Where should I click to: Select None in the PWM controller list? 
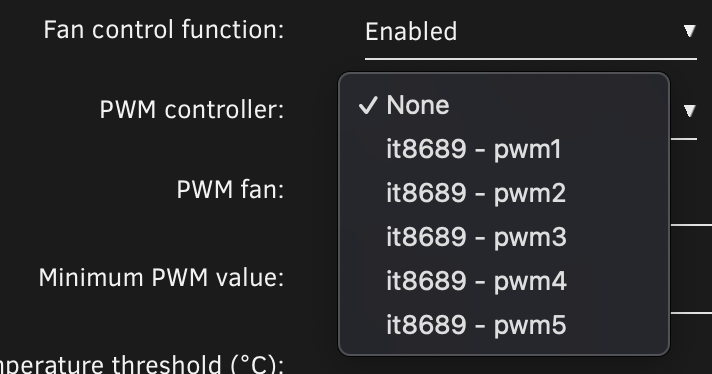click(504, 105)
